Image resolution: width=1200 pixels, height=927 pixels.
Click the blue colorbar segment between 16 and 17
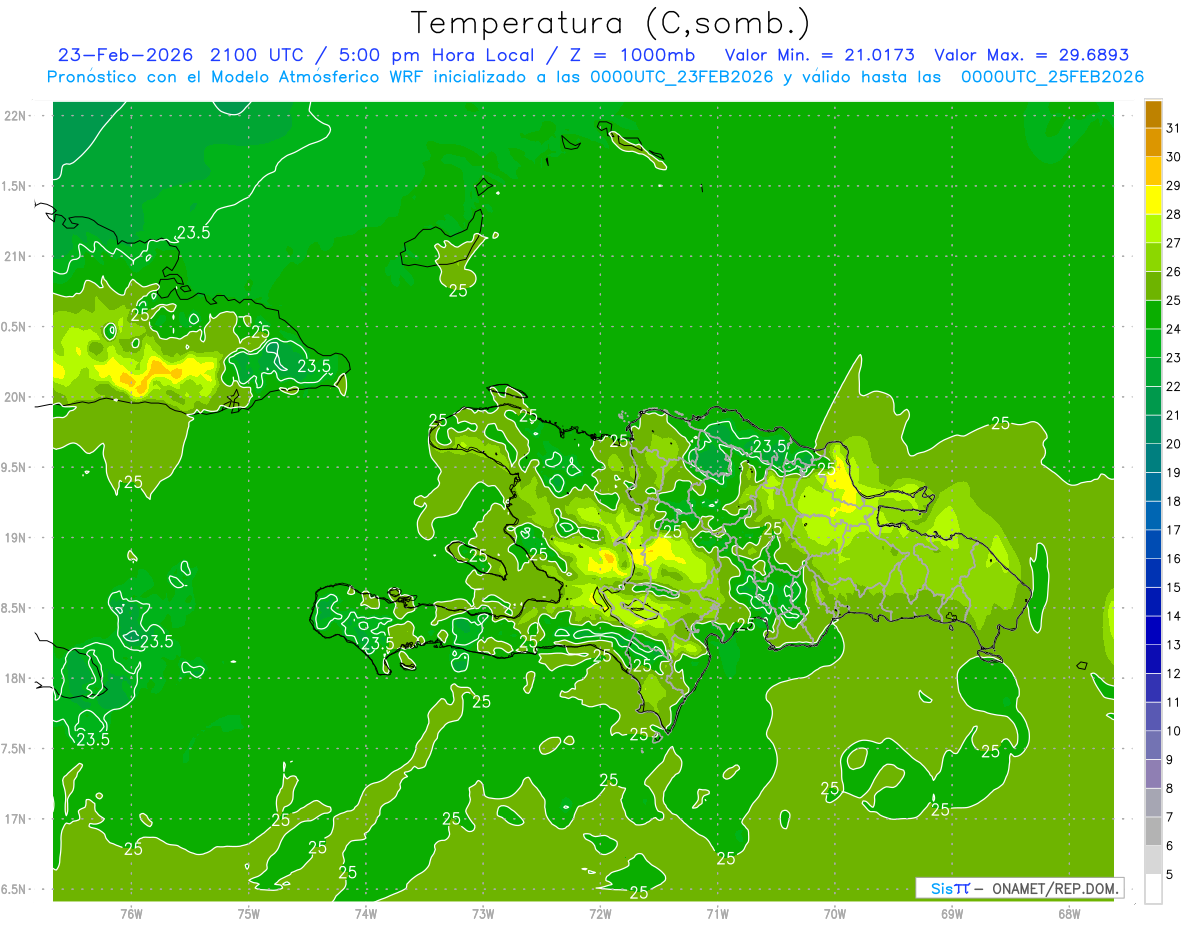pyautogui.click(x=1153, y=544)
